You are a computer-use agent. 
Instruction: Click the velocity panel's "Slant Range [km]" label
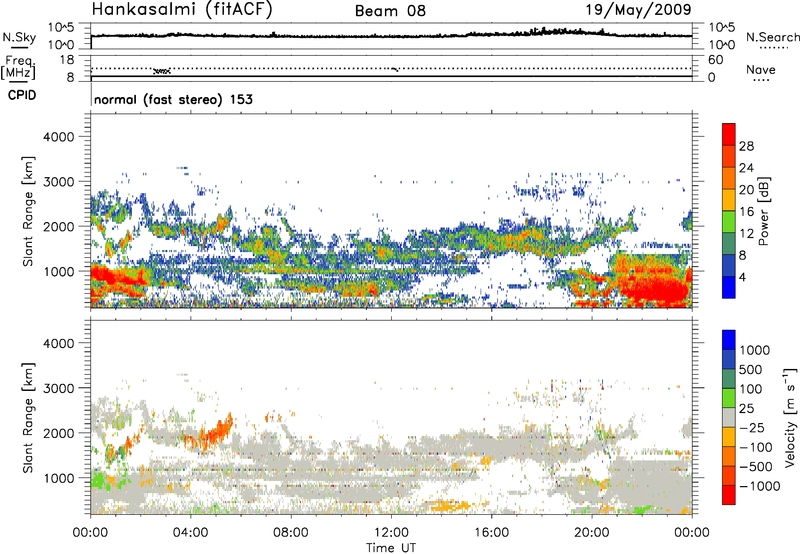tap(28, 417)
